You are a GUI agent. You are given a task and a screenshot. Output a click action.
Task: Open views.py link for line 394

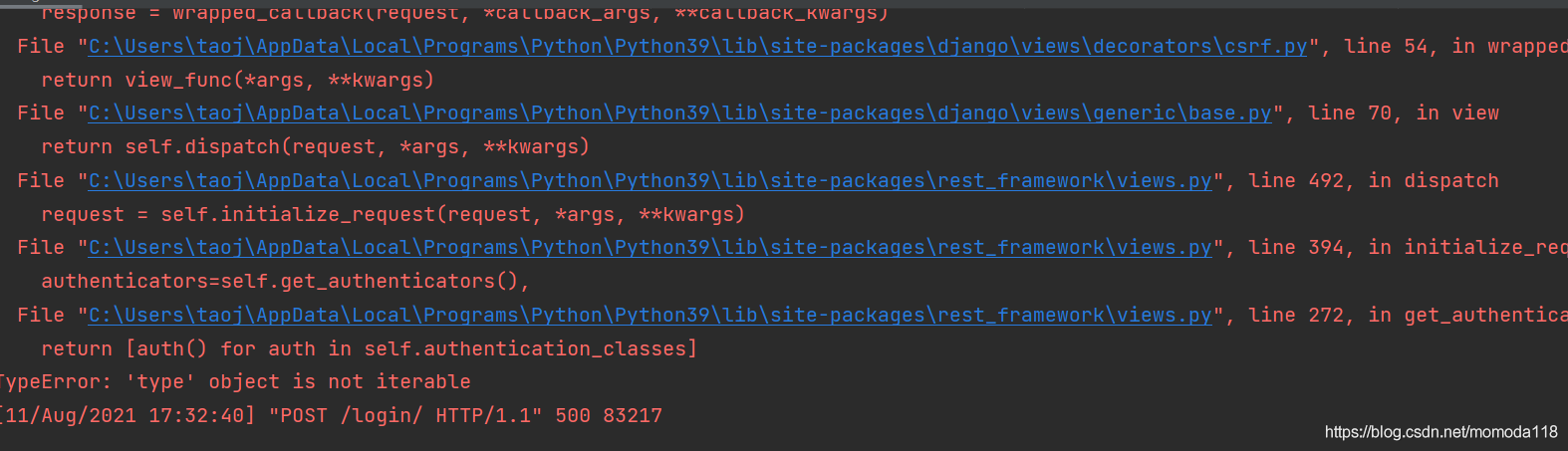pyautogui.click(x=650, y=248)
